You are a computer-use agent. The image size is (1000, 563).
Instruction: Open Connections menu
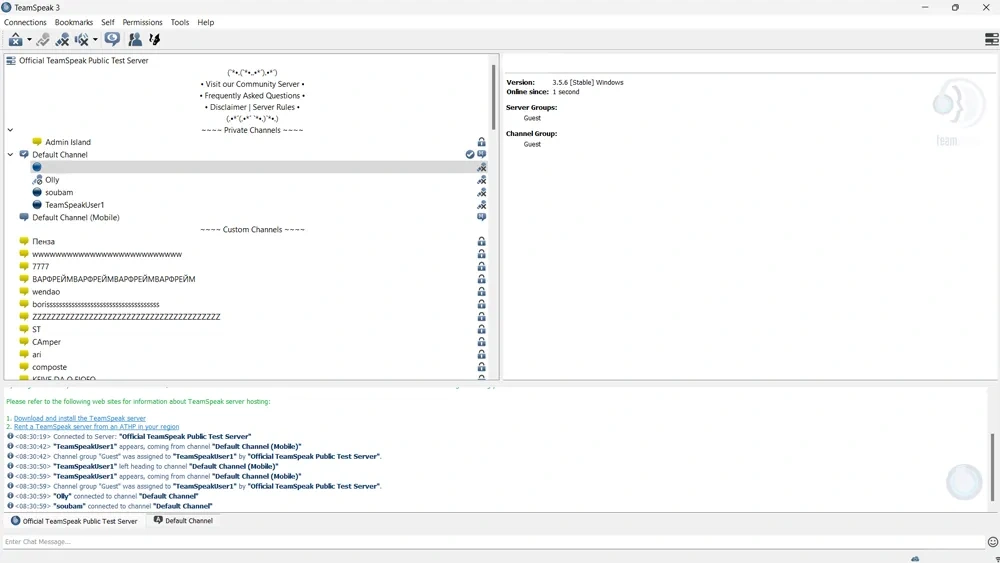pos(25,22)
